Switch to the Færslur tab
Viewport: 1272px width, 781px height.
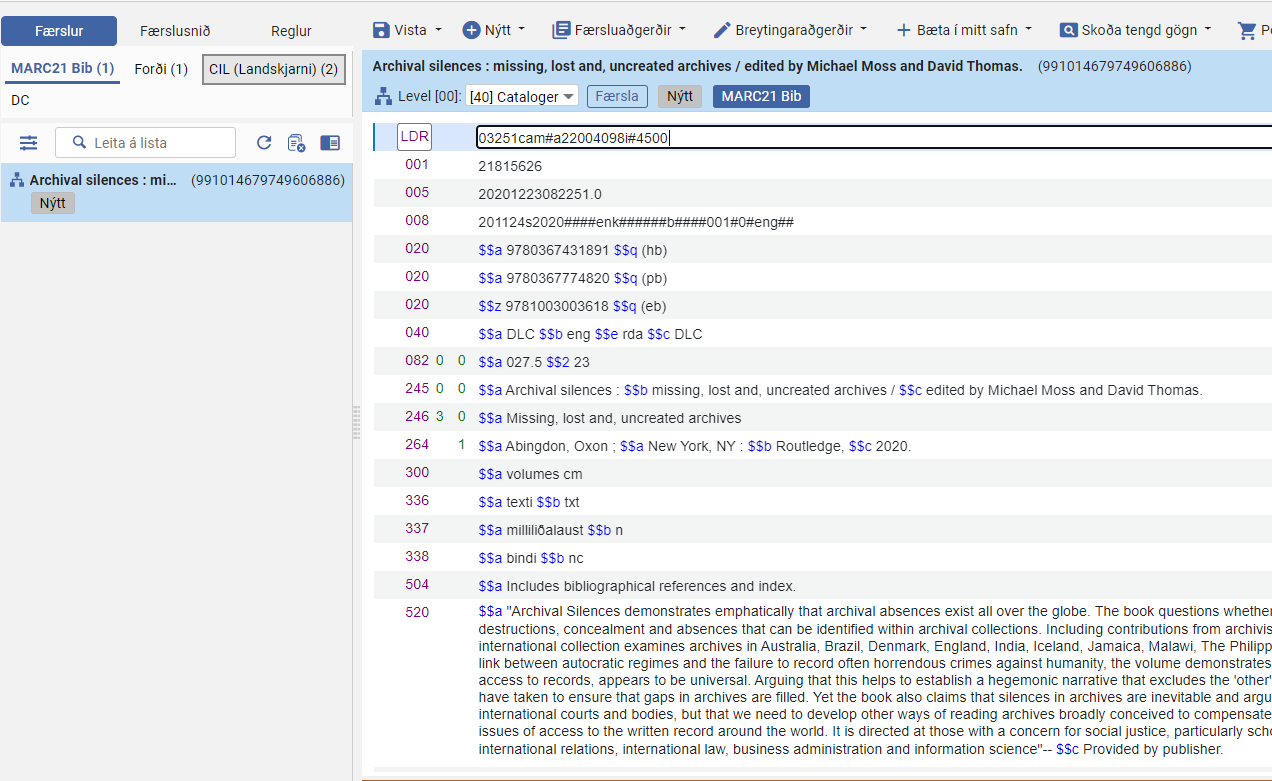(59, 31)
